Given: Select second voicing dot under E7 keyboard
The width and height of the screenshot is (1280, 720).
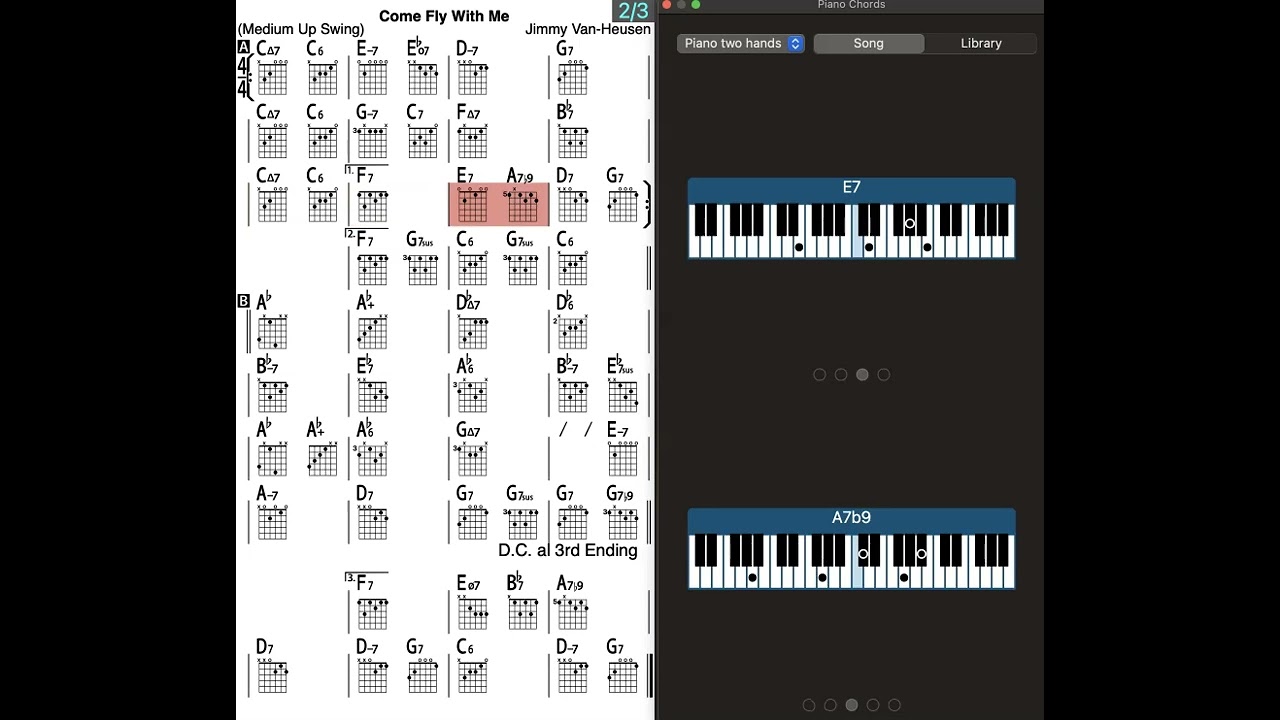Looking at the screenshot, I should (841, 375).
